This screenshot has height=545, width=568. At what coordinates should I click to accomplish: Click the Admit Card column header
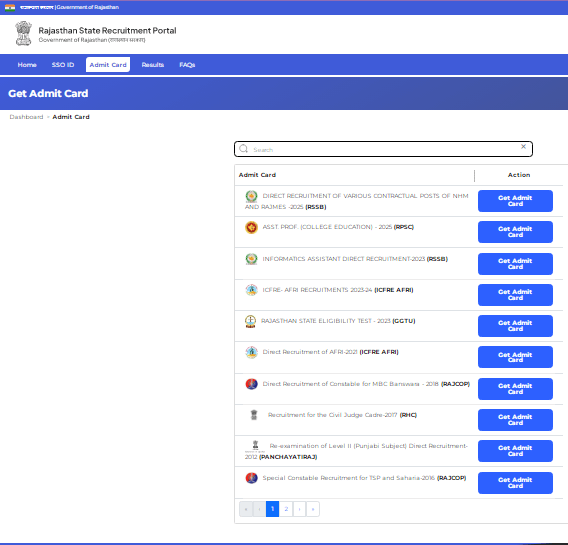[257, 175]
